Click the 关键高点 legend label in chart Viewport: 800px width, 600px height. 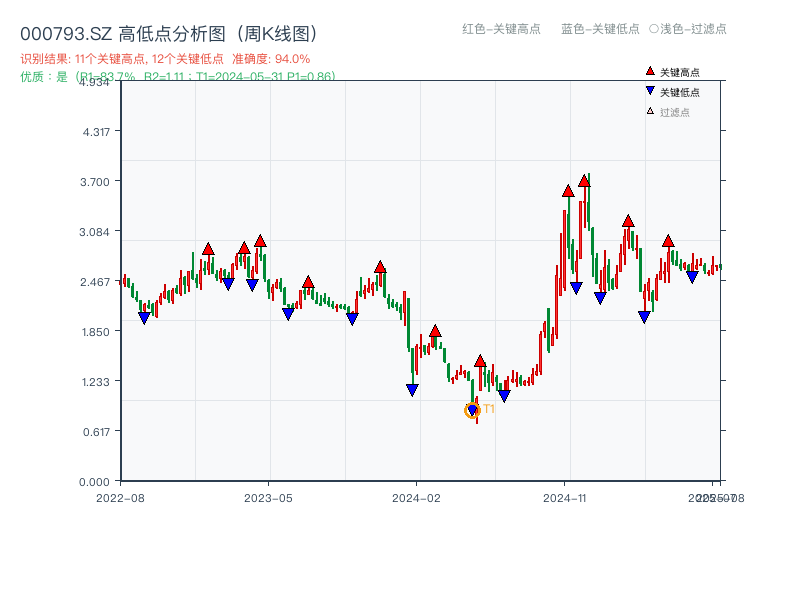pos(680,72)
